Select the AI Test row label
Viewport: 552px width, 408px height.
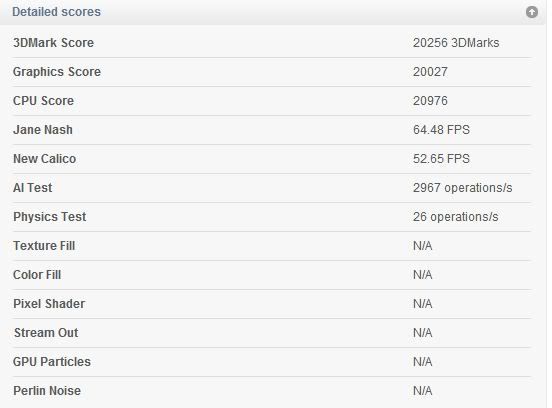(32, 188)
